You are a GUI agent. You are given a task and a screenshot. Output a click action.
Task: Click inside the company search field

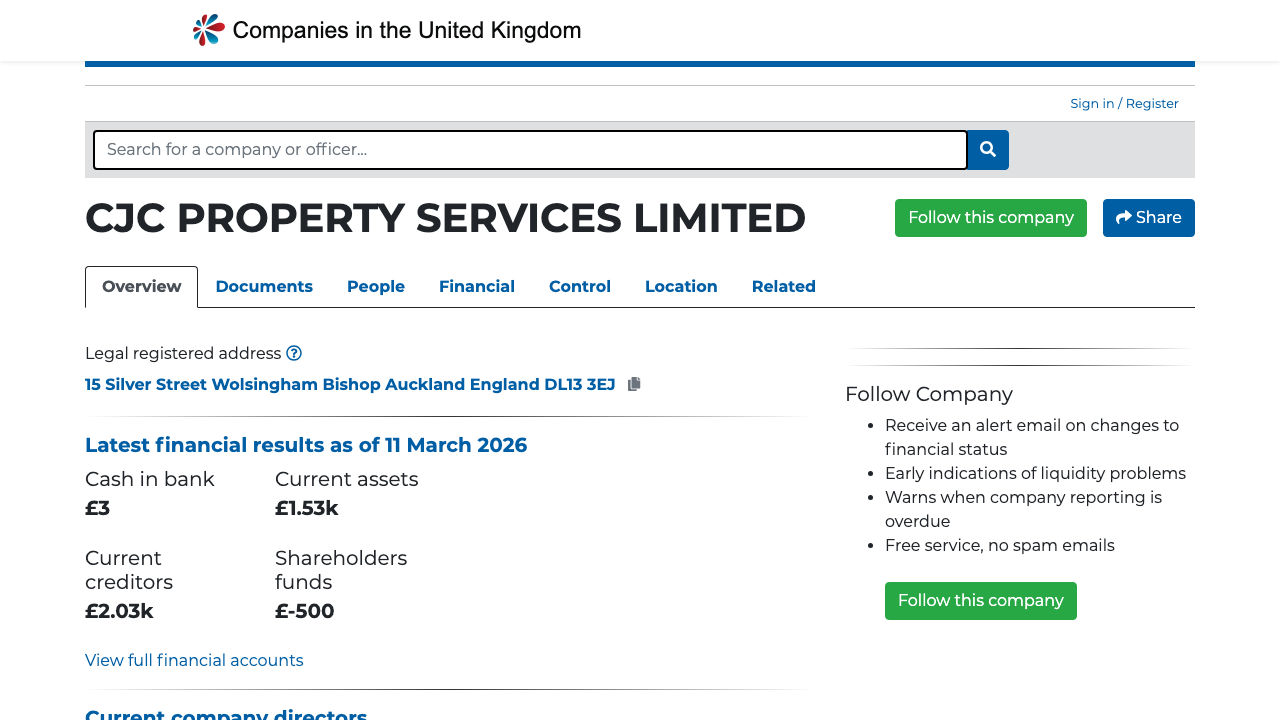(530, 149)
